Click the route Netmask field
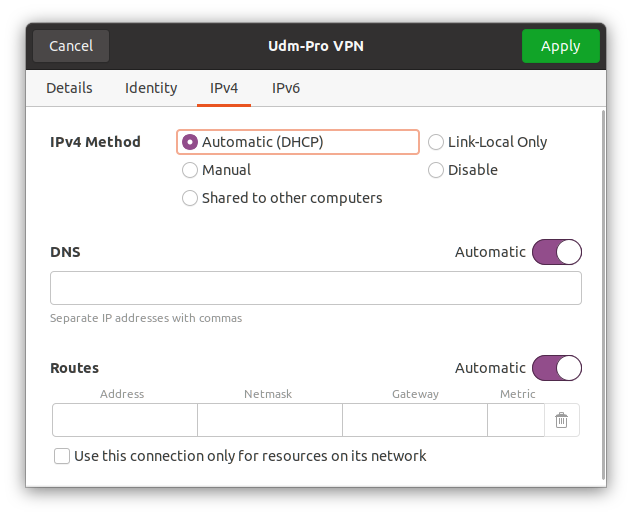This screenshot has height=516, width=632. coord(269,421)
